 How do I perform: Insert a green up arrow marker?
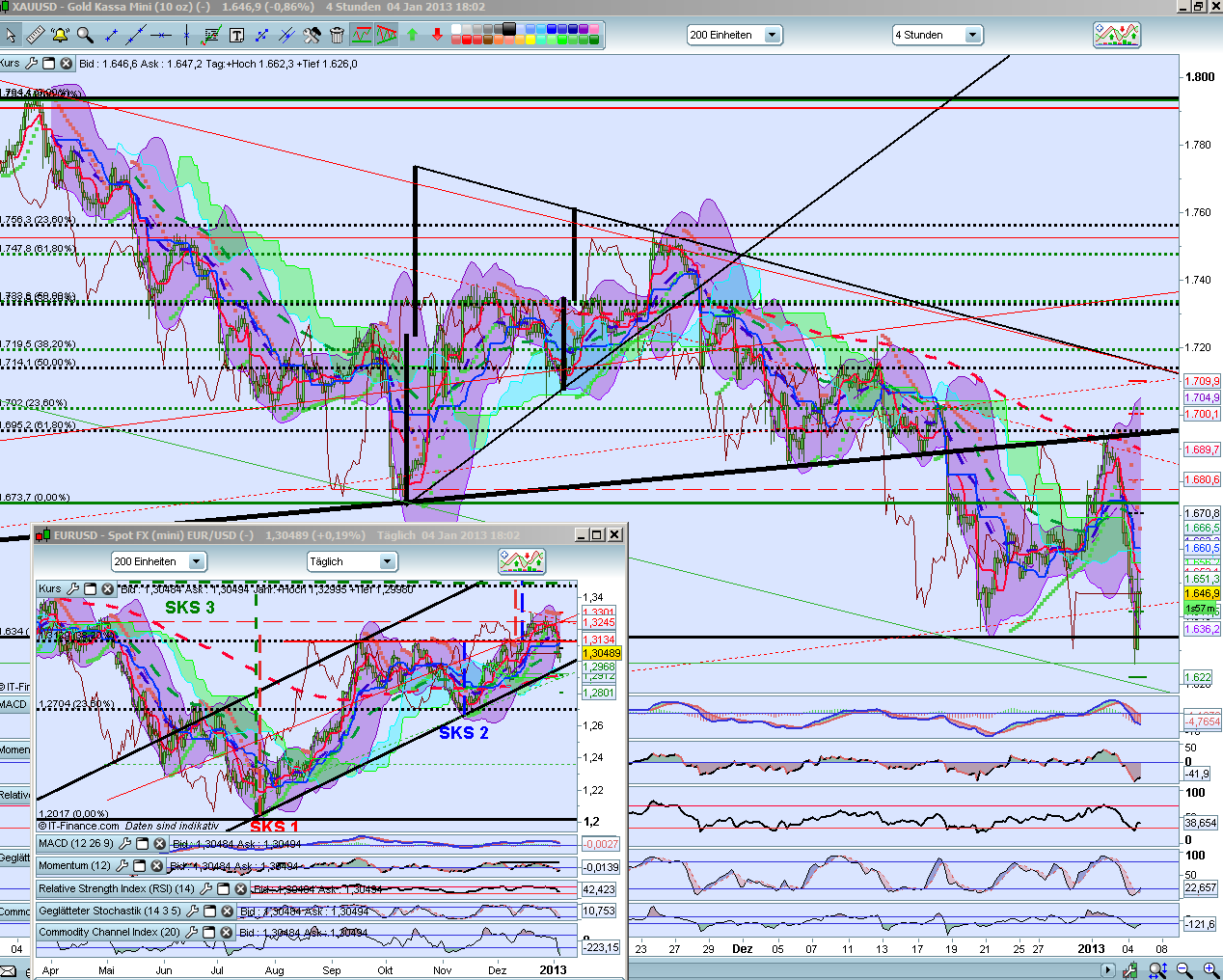tap(413, 36)
